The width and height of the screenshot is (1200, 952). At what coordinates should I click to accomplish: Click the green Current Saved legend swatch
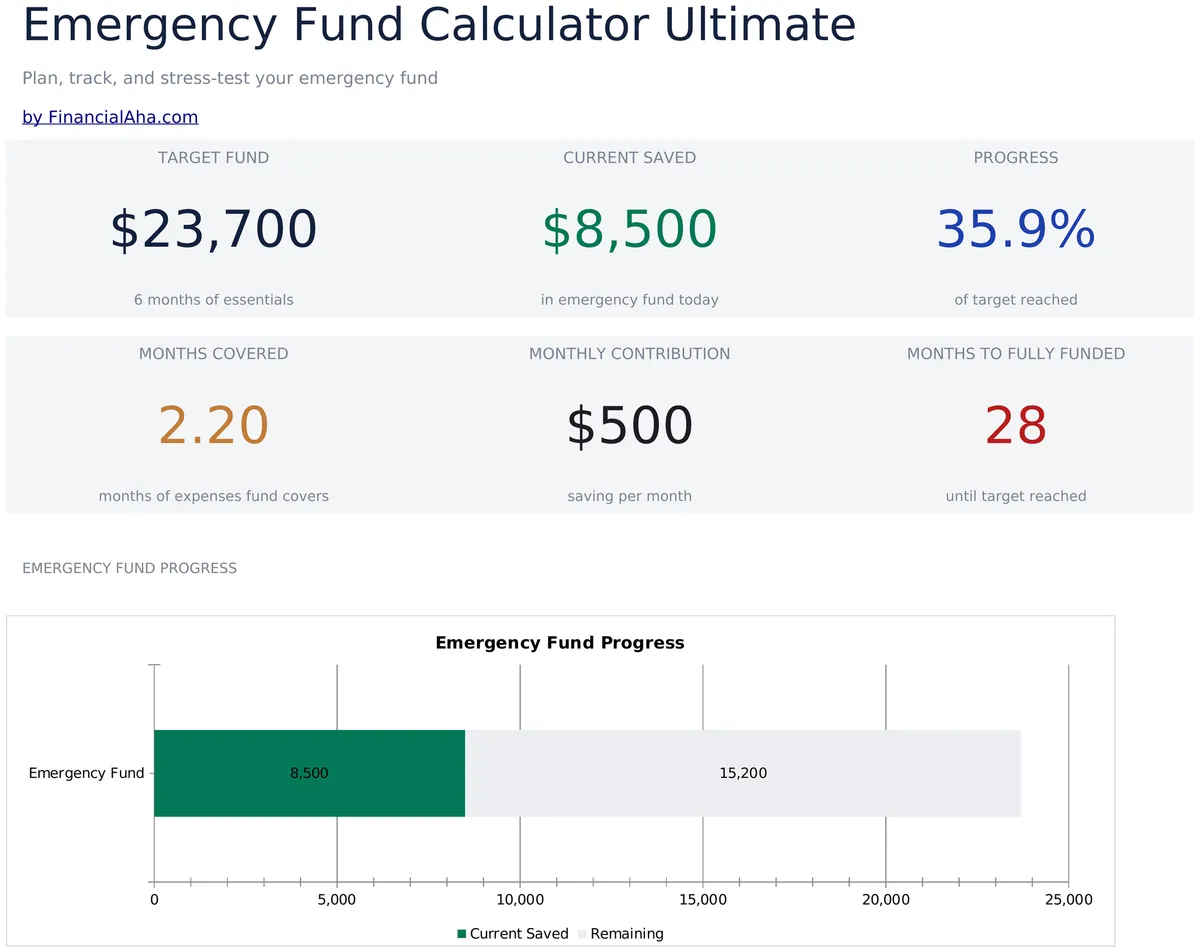pyautogui.click(x=462, y=934)
